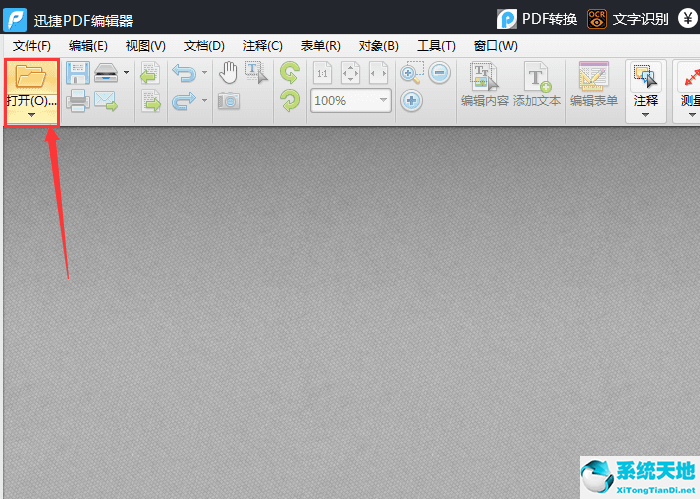Click the Open folder icon
The image size is (700, 499).
pyautogui.click(x=30, y=77)
